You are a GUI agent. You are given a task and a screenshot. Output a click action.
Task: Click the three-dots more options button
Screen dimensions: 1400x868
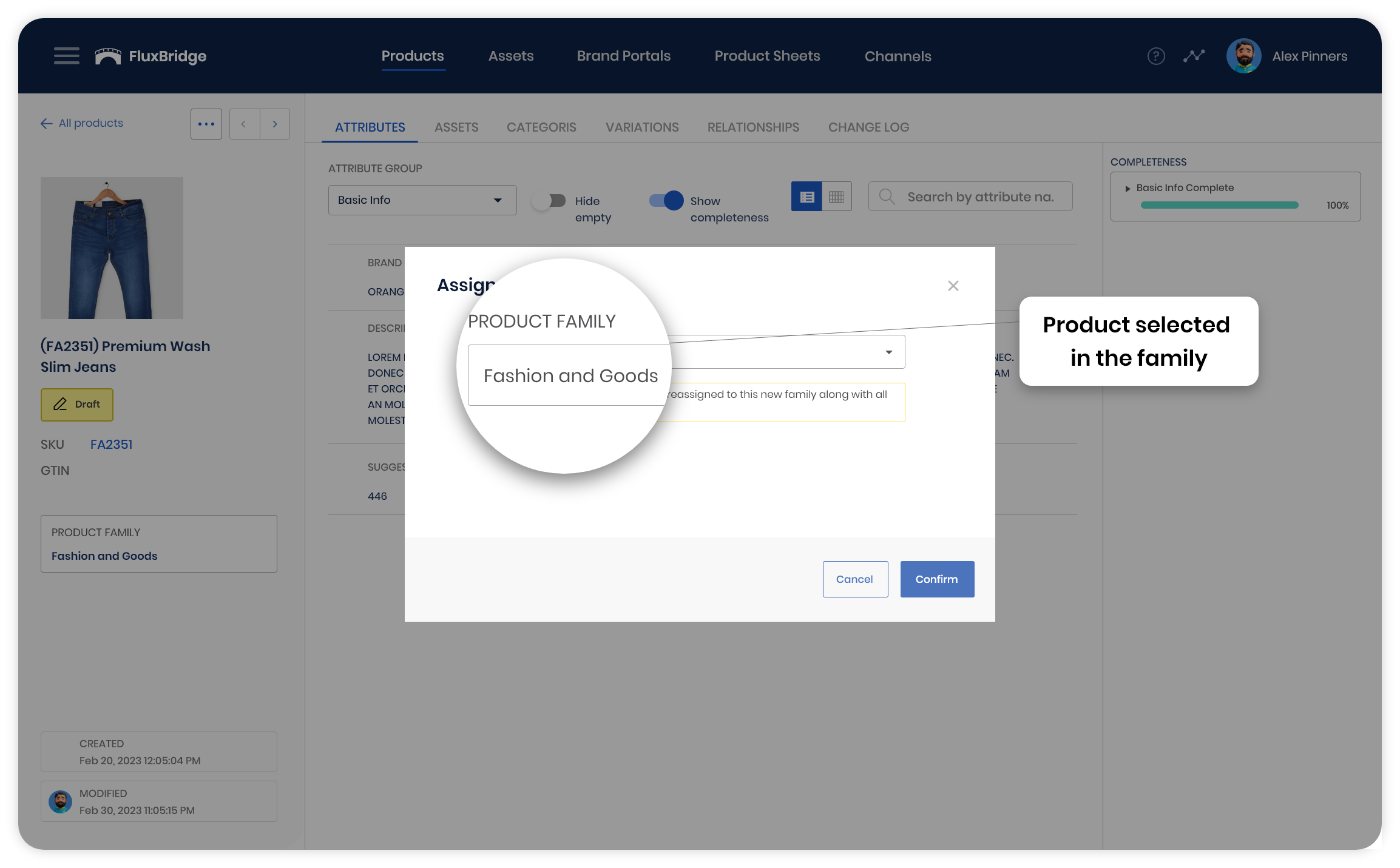[x=206, y=124]
